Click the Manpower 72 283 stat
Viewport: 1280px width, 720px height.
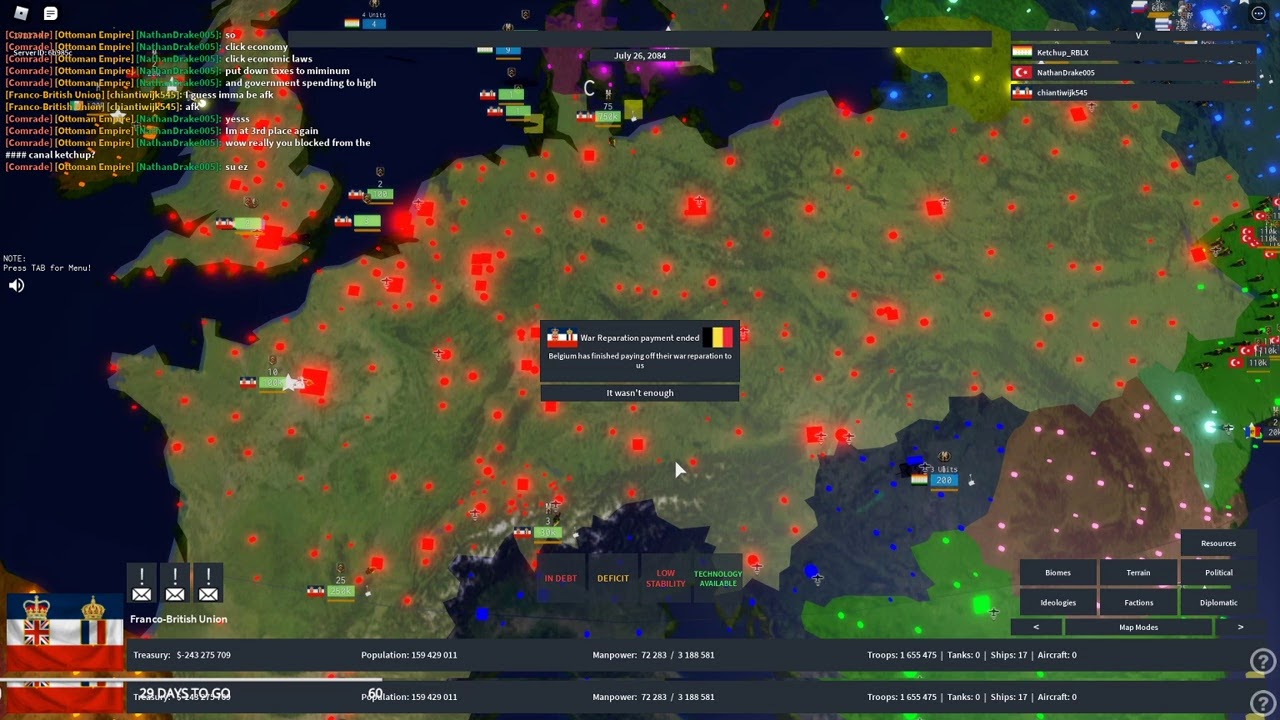coord(653,655)
